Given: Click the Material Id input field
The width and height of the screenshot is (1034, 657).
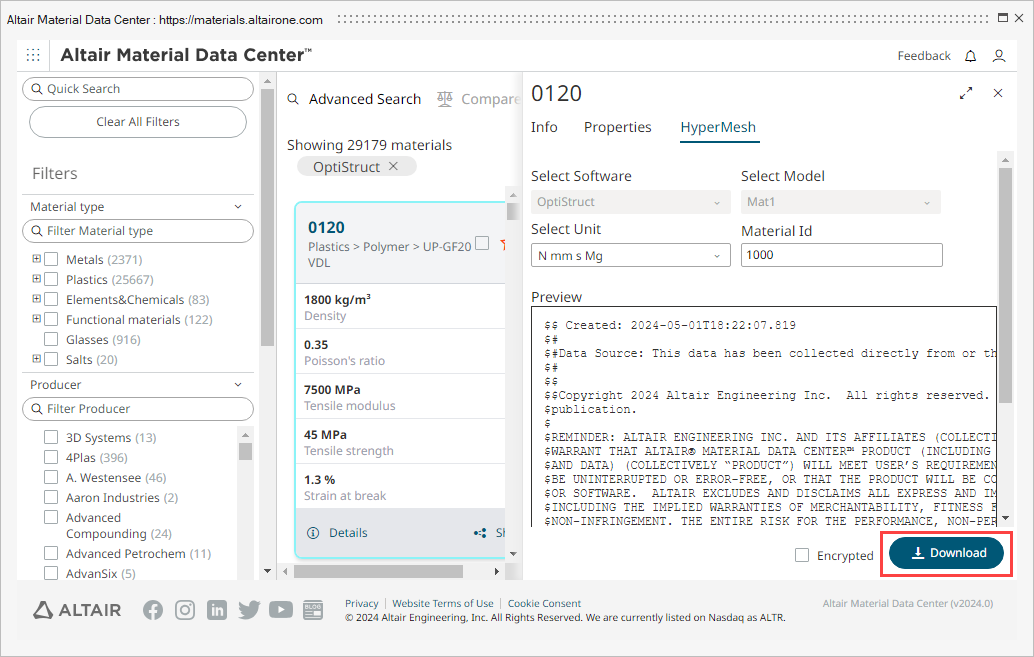Looking at the screenshot, I should (841, 255).
